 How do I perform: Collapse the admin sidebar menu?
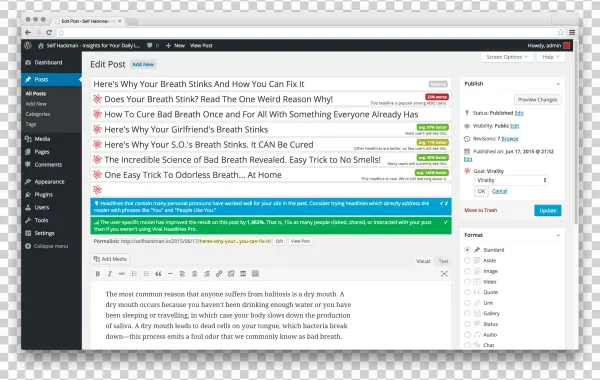coord(47,246)
